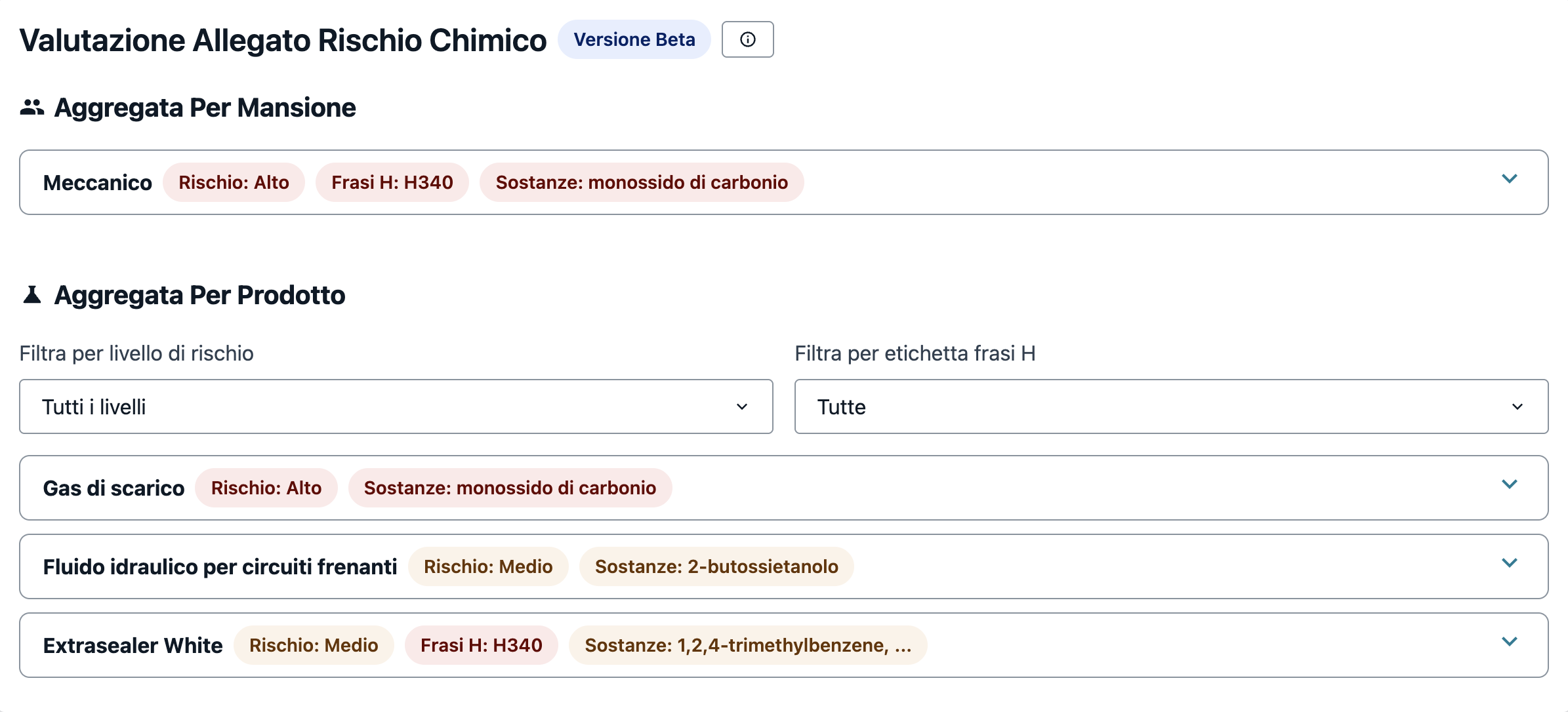The height and width of the screenshot is (712, 1568).
Task: Click the Extrasealer White product name
Action: pos(133,646)
